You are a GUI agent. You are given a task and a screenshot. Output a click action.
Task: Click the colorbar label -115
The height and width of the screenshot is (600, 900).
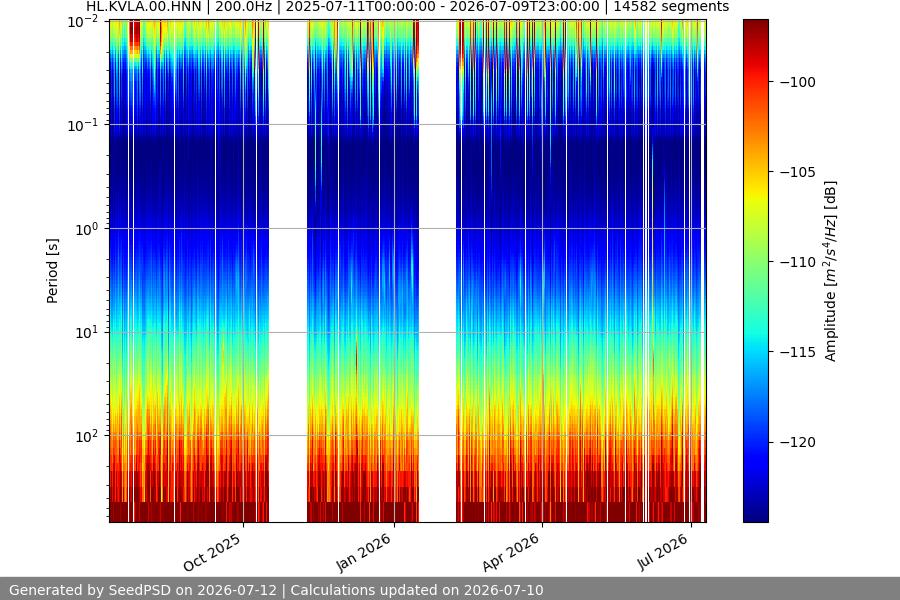tap(798, 352)
